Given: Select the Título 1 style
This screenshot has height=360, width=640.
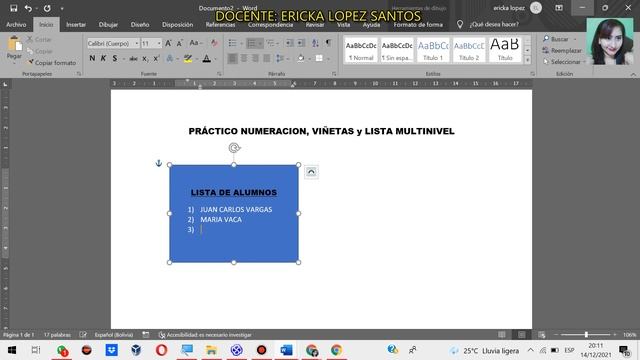Looking at the screenshot, I should click(433, 50).
